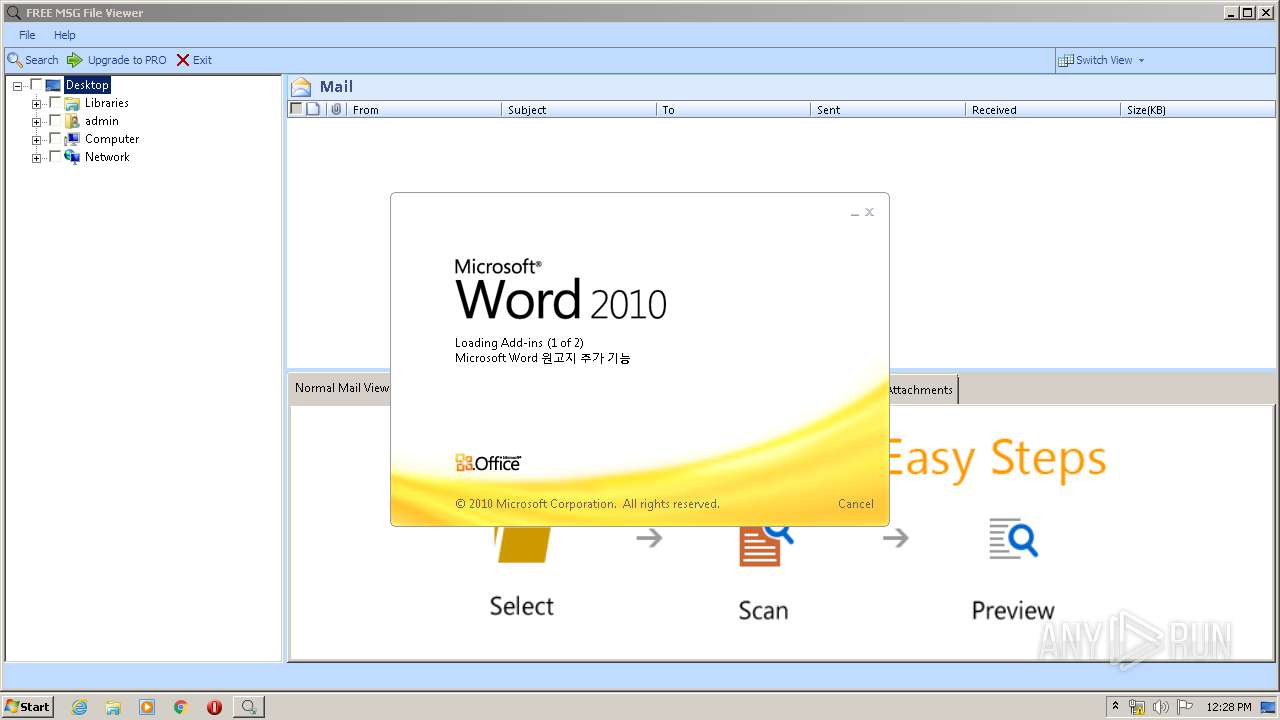Select the admin label in tree
This screenshot has height=720, width=1280.
[x=102, y=121]
